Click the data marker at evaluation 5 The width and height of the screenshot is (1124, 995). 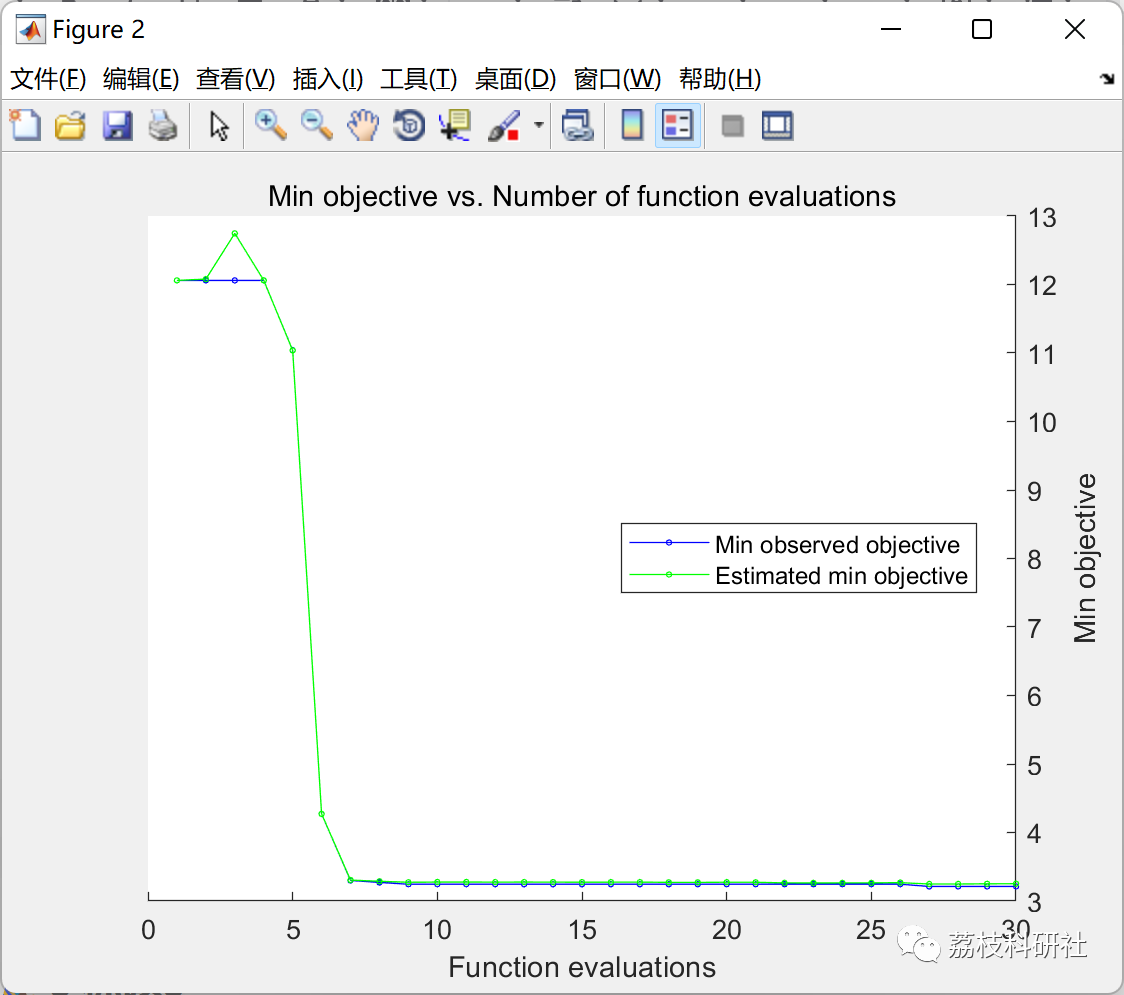(x=292, y=351)
